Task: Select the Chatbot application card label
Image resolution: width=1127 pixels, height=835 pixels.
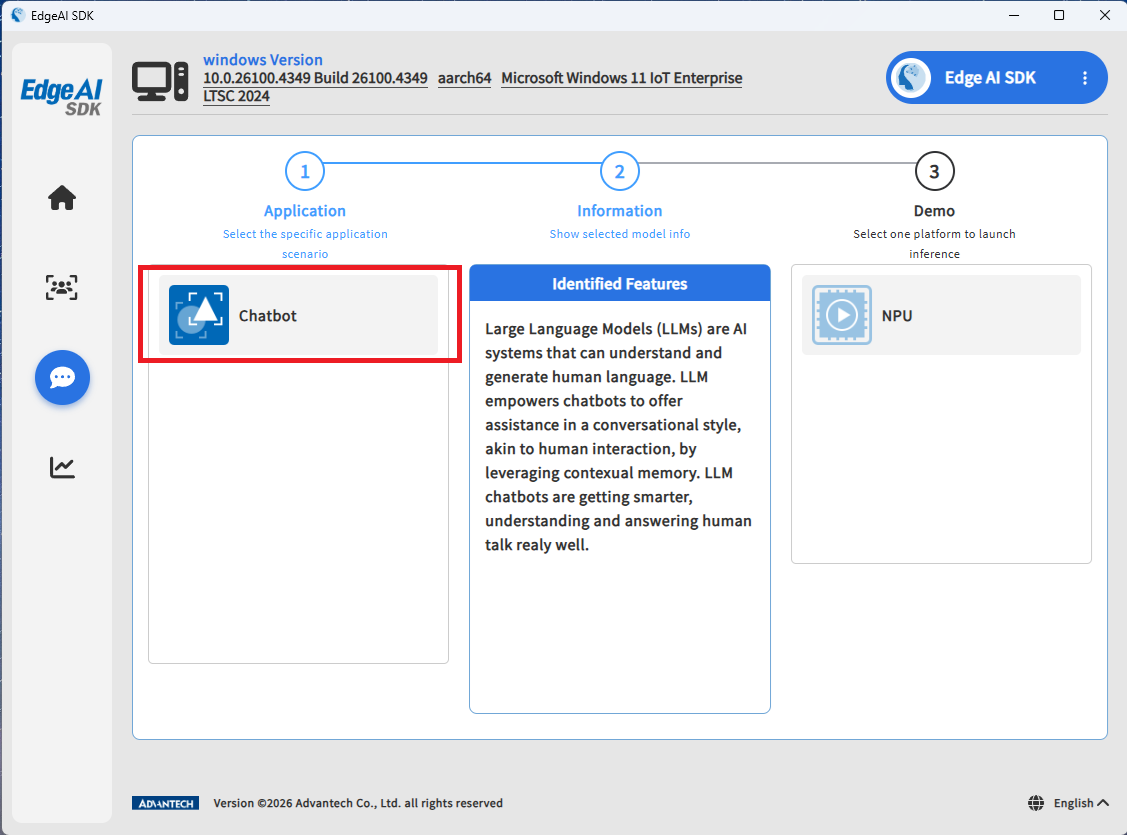Action: [x=267, y=315]
